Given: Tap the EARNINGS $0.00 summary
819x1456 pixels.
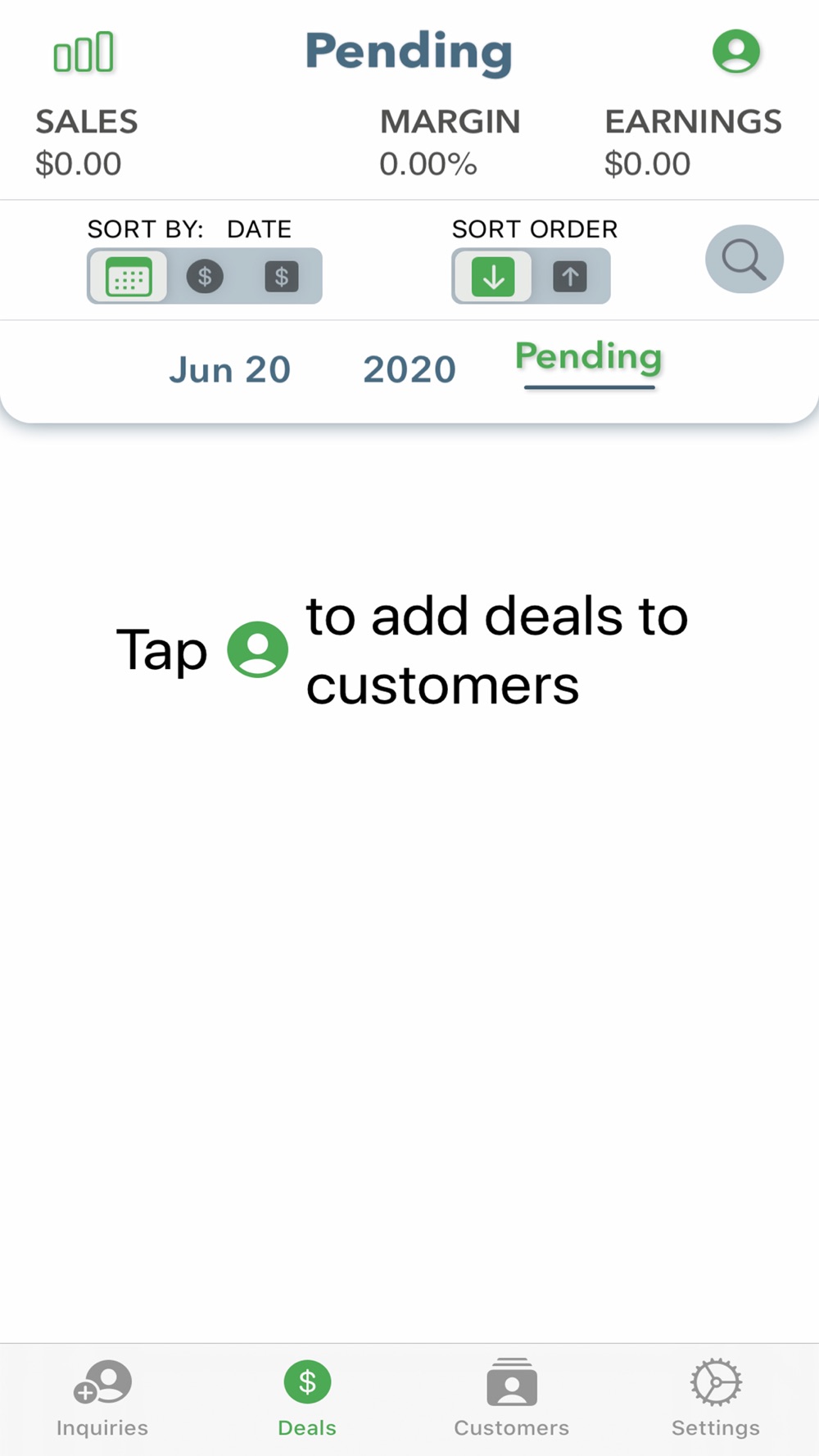Looking at the screenshot, I should (693, 142).
